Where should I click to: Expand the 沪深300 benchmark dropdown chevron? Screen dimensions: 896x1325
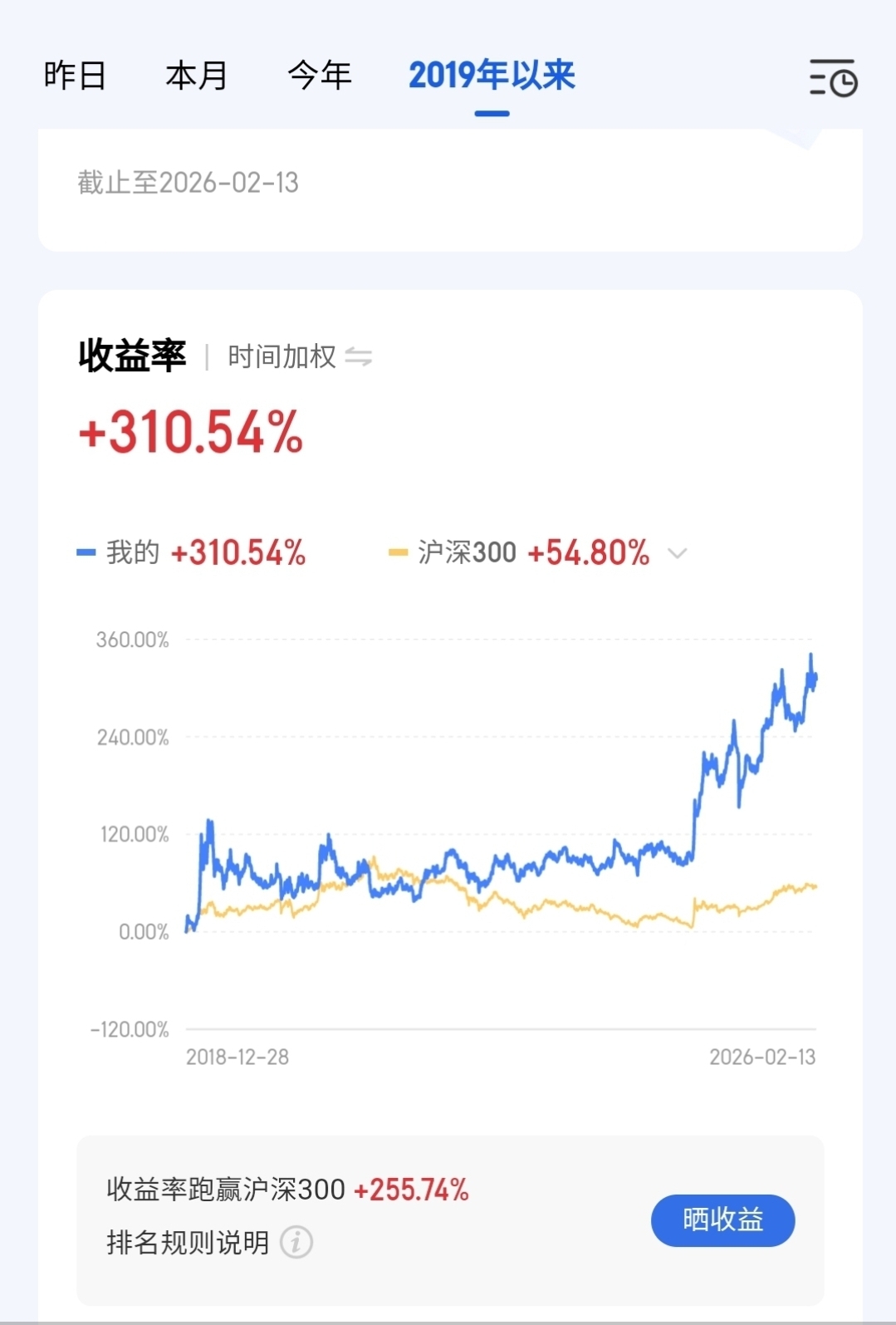(678, 553)
